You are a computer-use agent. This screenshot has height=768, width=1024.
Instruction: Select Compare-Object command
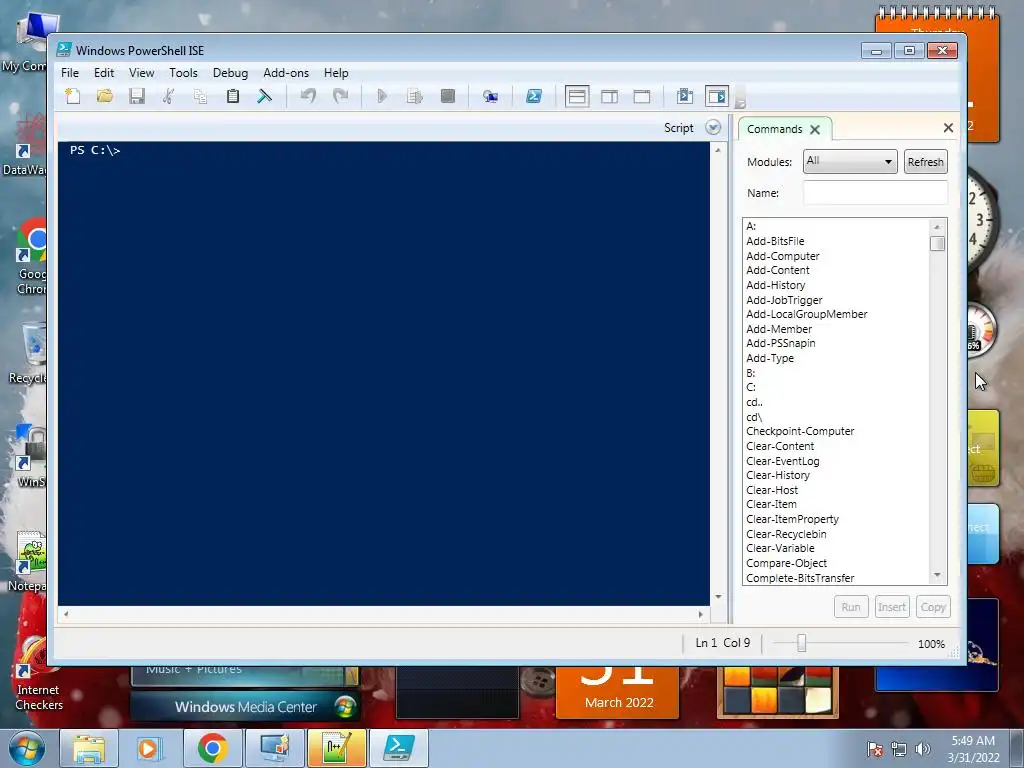coord(786,563)
